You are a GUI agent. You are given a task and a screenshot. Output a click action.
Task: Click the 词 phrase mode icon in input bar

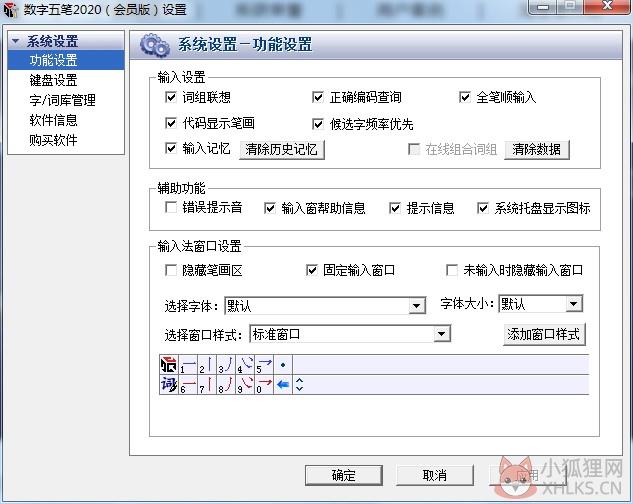pos(169,384)
